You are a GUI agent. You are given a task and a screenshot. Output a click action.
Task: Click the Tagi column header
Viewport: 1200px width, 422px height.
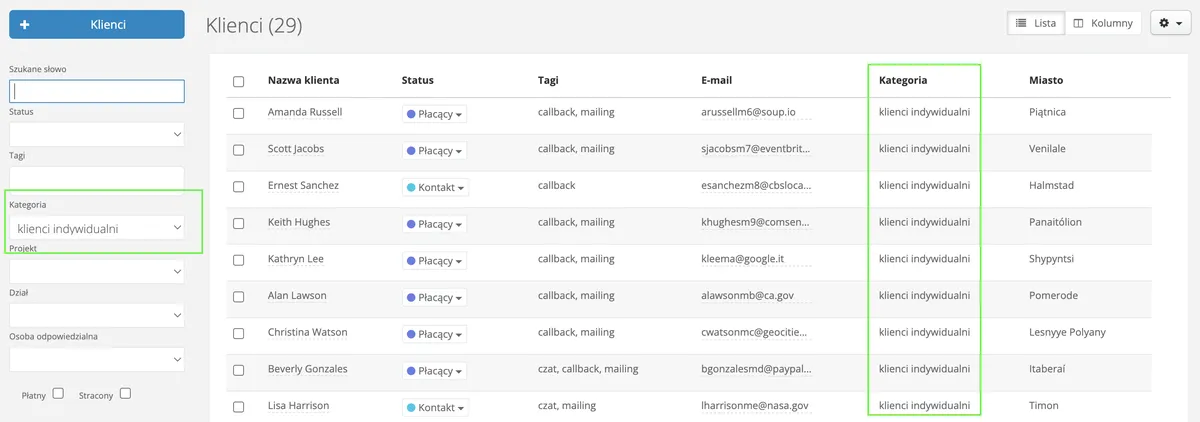[x=548, y=80]
